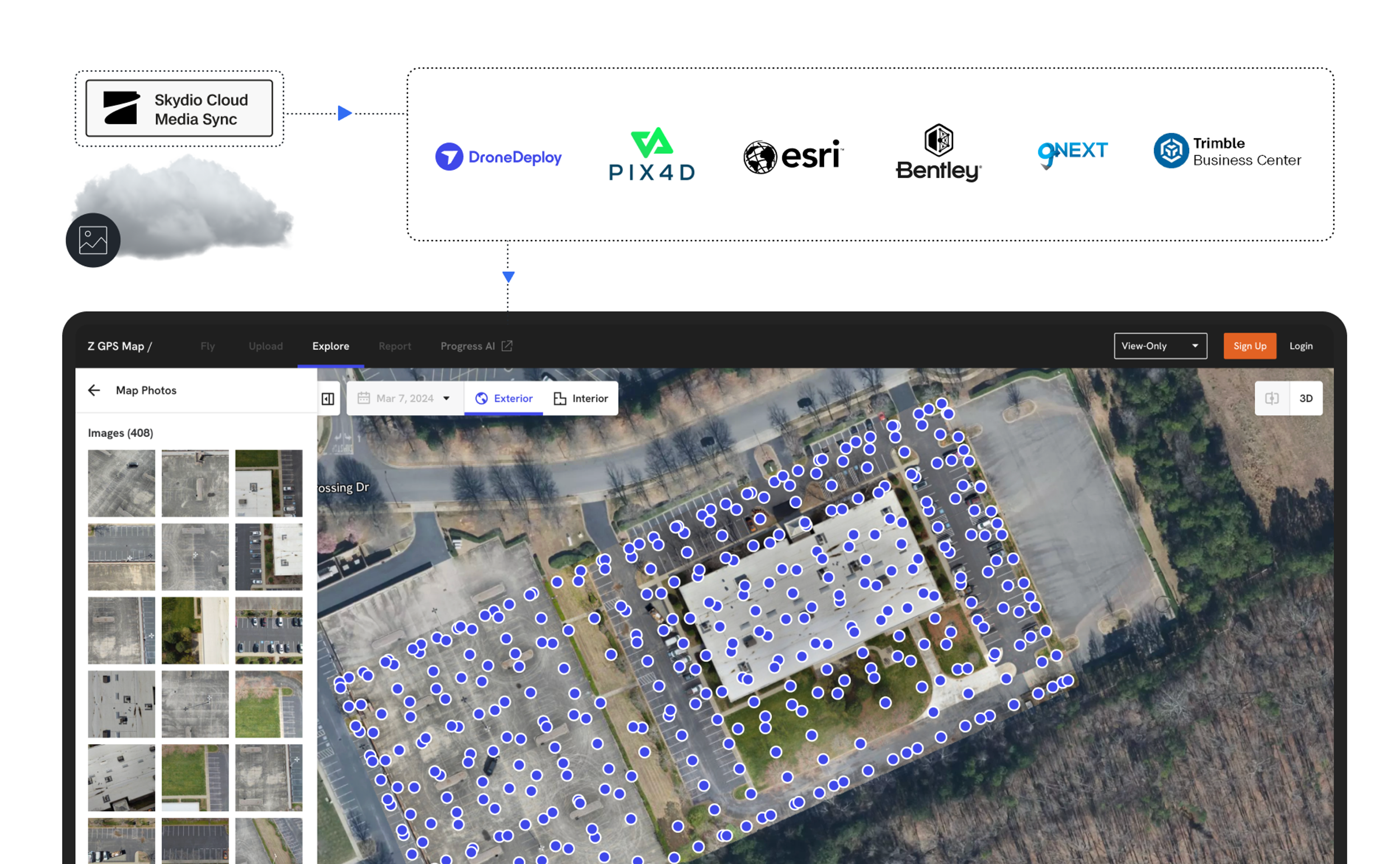The image size is (1400, 864).
Task: Open the green lawn thumbnail in row three
Action: [x=195, y=631]
